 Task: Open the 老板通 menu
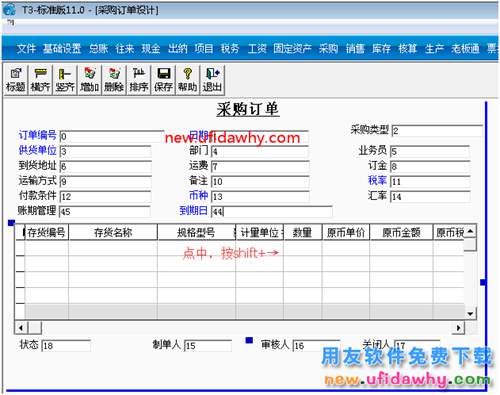click(465, 49)
